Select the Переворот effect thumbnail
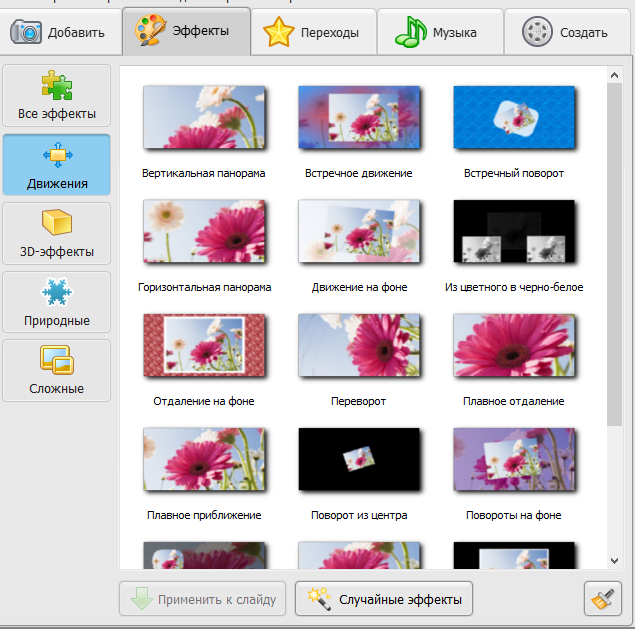 pyautogui.click(x=359, y=345)
